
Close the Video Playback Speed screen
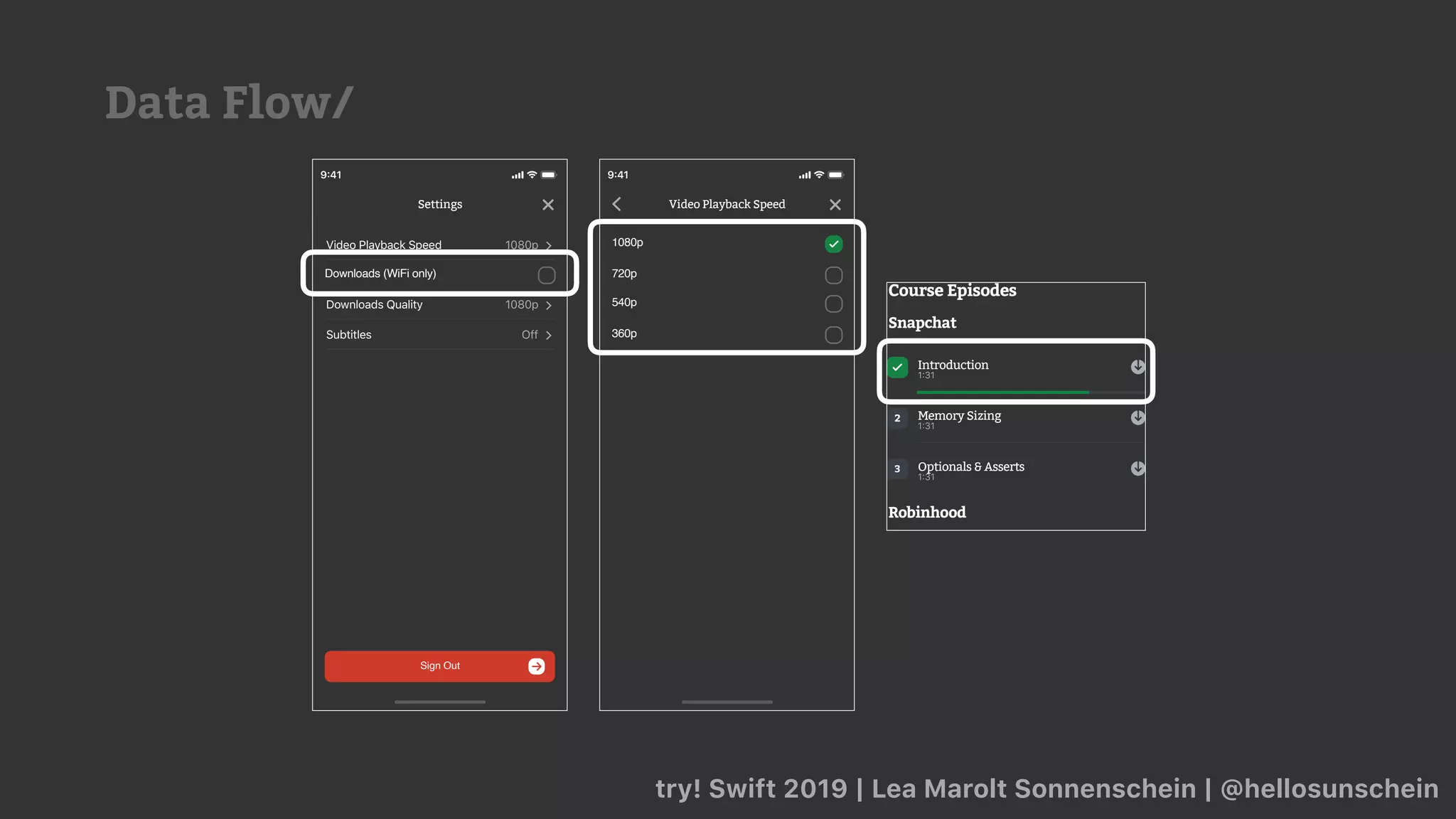pyautogui.click(x=835, y=205)
